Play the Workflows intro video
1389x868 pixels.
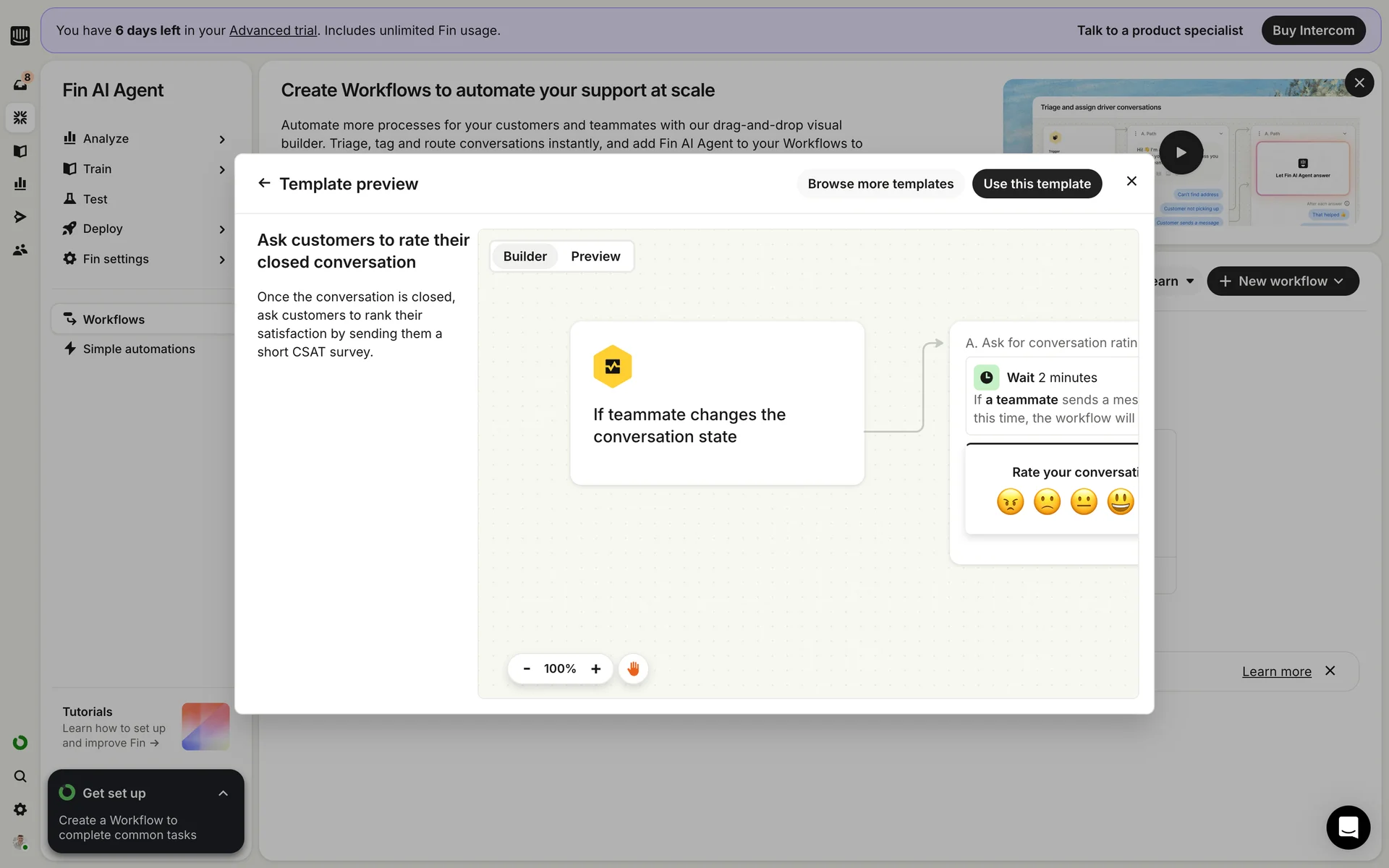(1181, 153)
